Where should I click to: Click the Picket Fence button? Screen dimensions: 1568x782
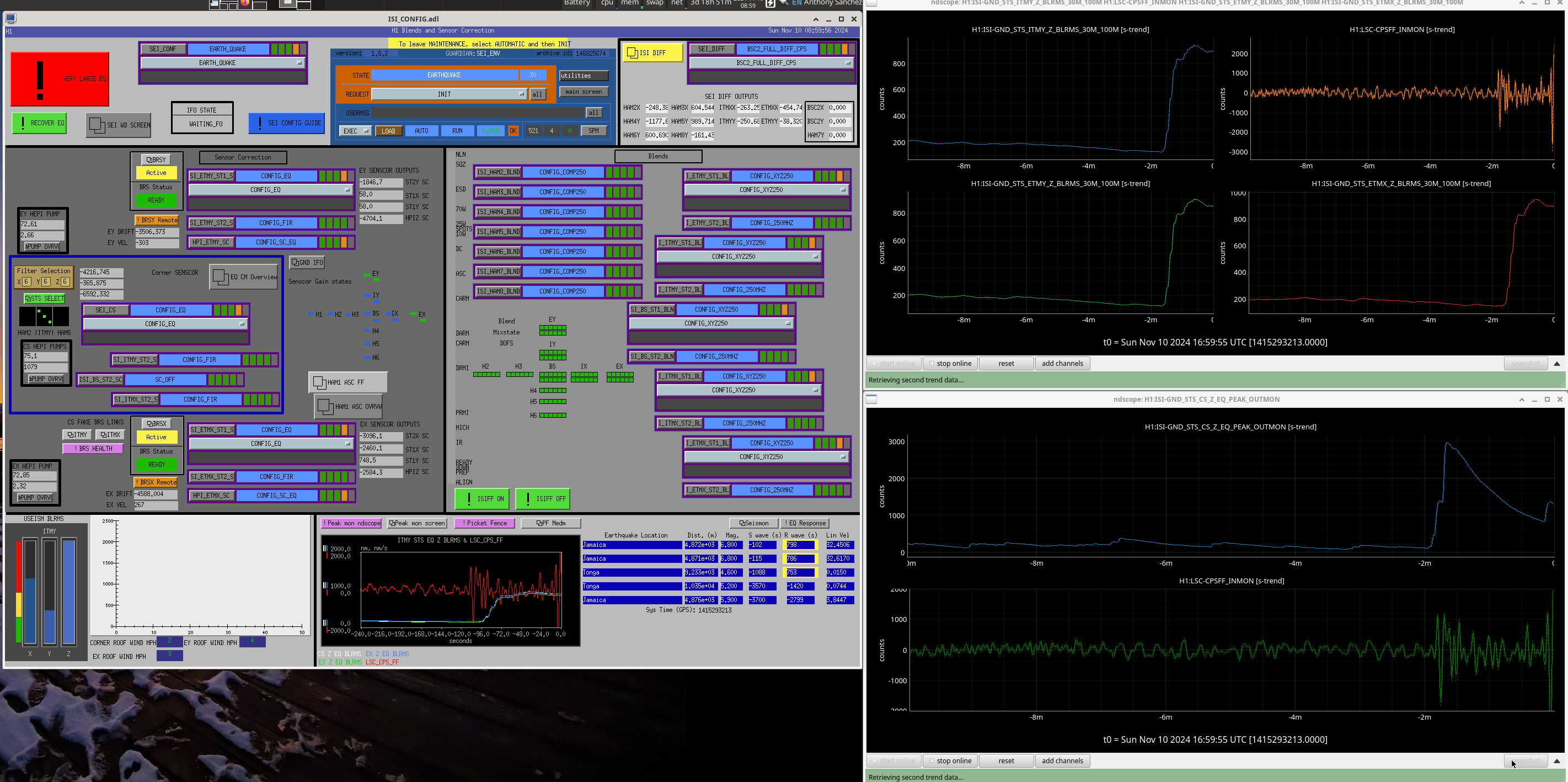point(485,523)
